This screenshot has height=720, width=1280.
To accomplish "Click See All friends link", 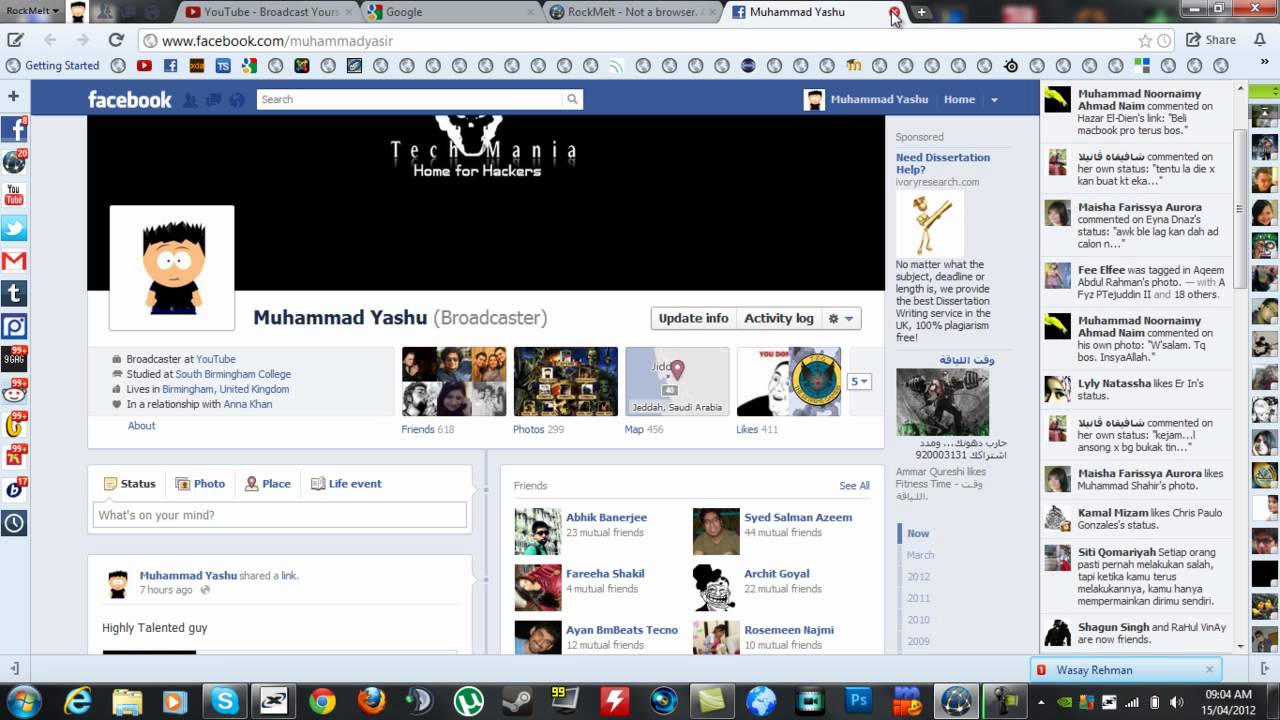I will 854,486.
